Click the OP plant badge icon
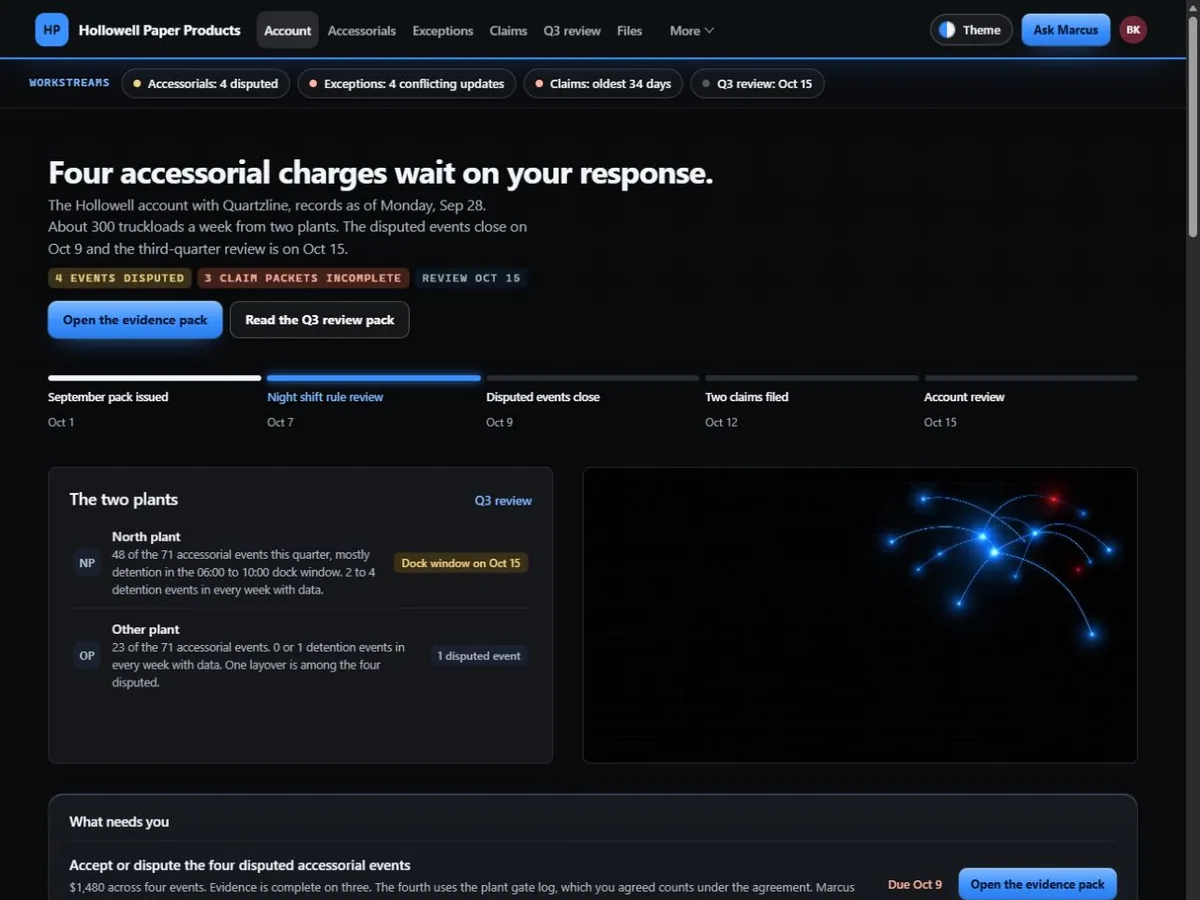The width and height of the screenshot is (1200, 900). (x=87, y=656)
